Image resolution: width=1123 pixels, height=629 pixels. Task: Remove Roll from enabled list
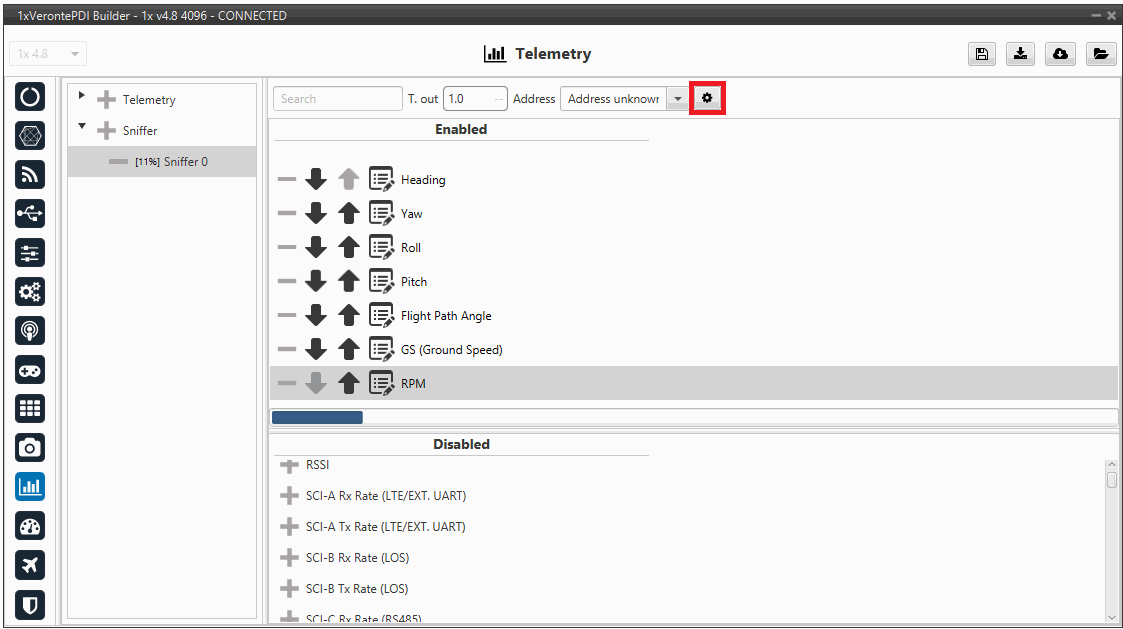[x=287, y=248]
